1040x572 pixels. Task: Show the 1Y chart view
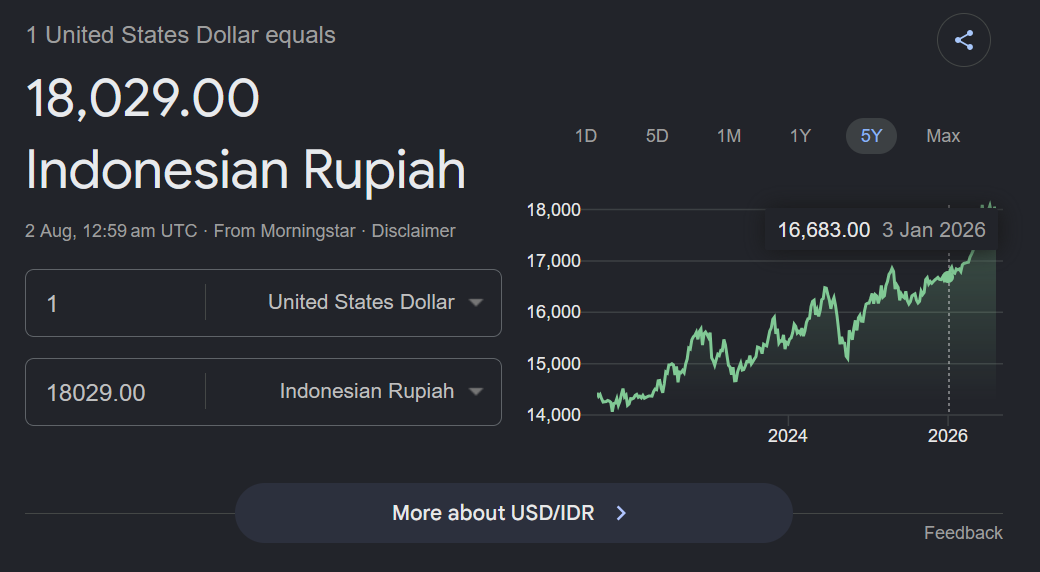click(x=800, y=136)
